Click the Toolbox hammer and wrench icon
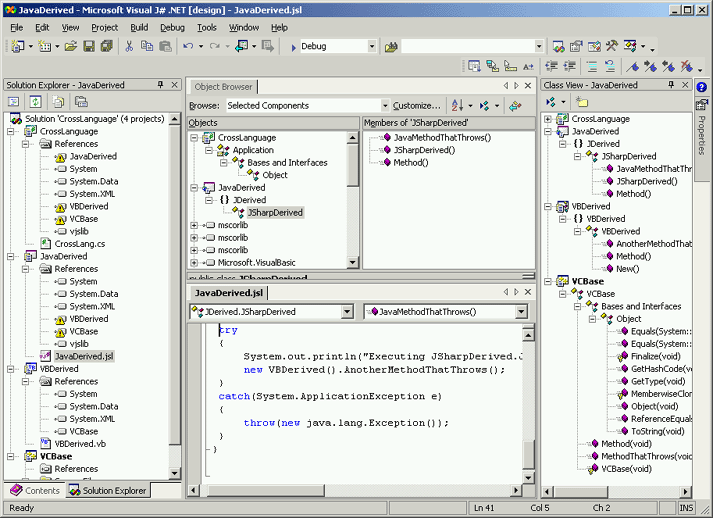This screenshot has height=518, width=713. [612, 46]
